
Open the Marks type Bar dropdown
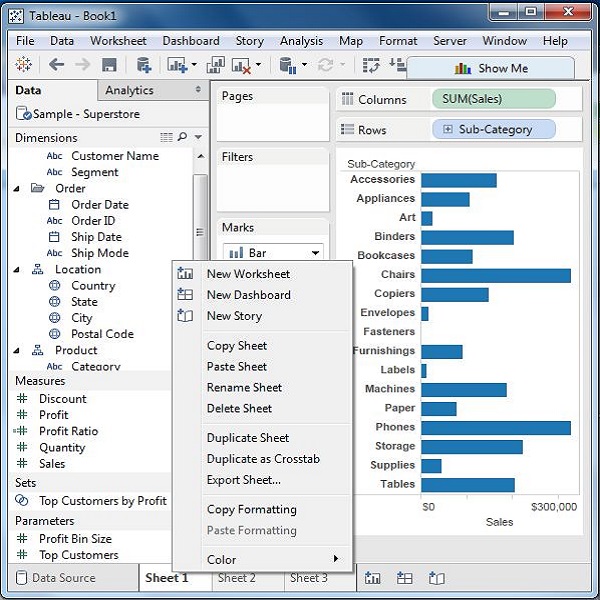pos(316,254)
